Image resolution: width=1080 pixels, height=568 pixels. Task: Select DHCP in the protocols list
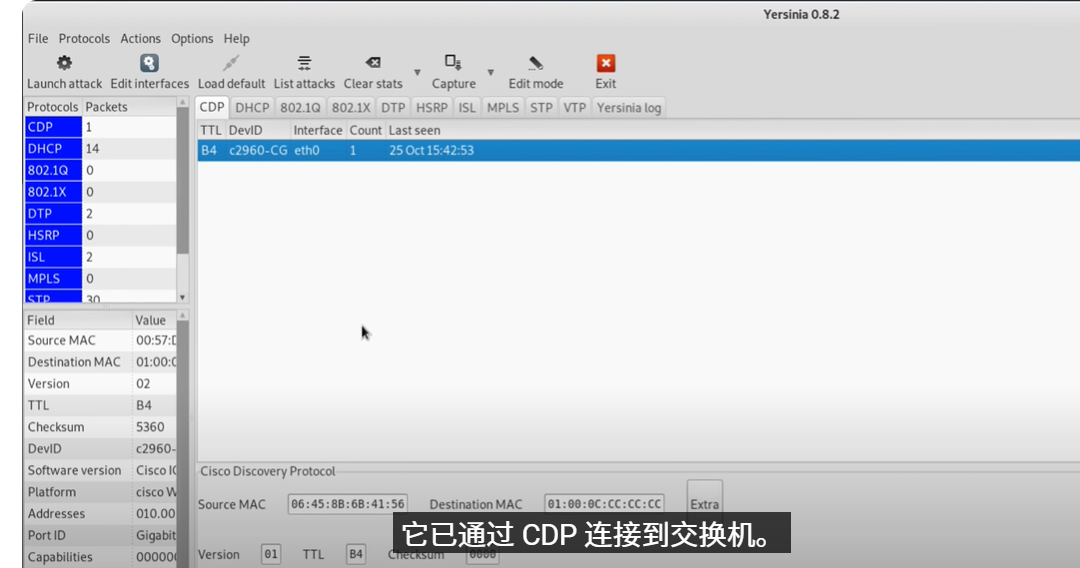(x=101, y=149)
